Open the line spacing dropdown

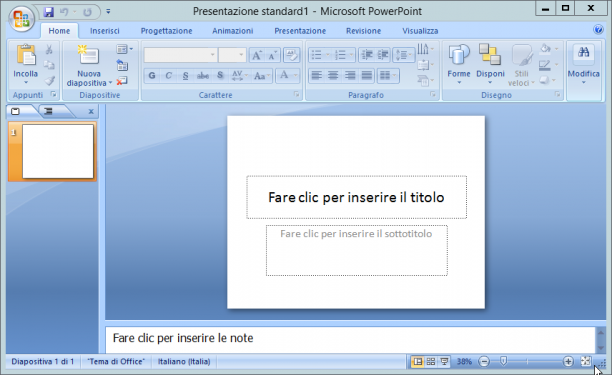point(404,55)
